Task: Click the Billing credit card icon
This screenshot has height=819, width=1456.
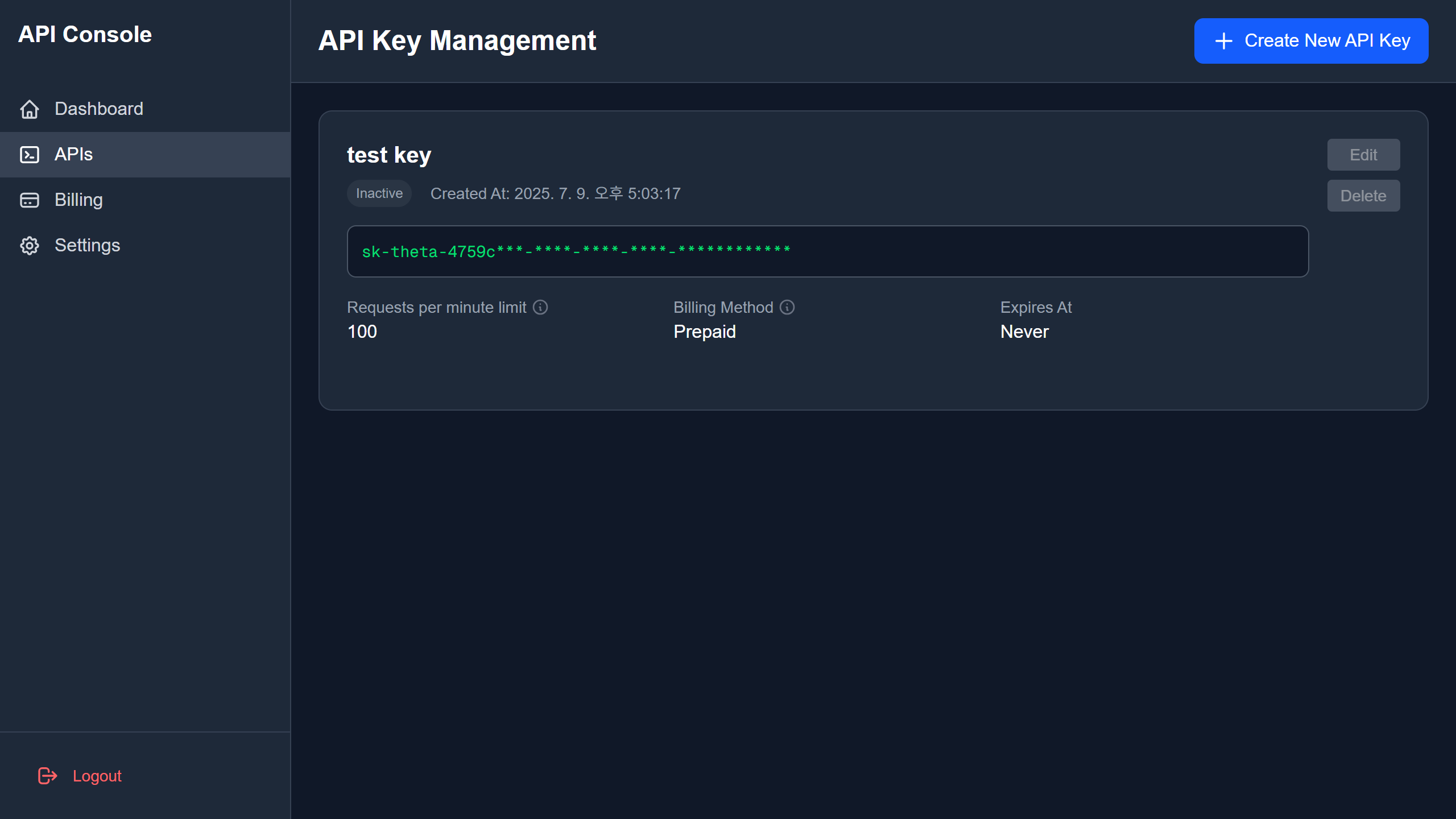Action: coord(30,200)
